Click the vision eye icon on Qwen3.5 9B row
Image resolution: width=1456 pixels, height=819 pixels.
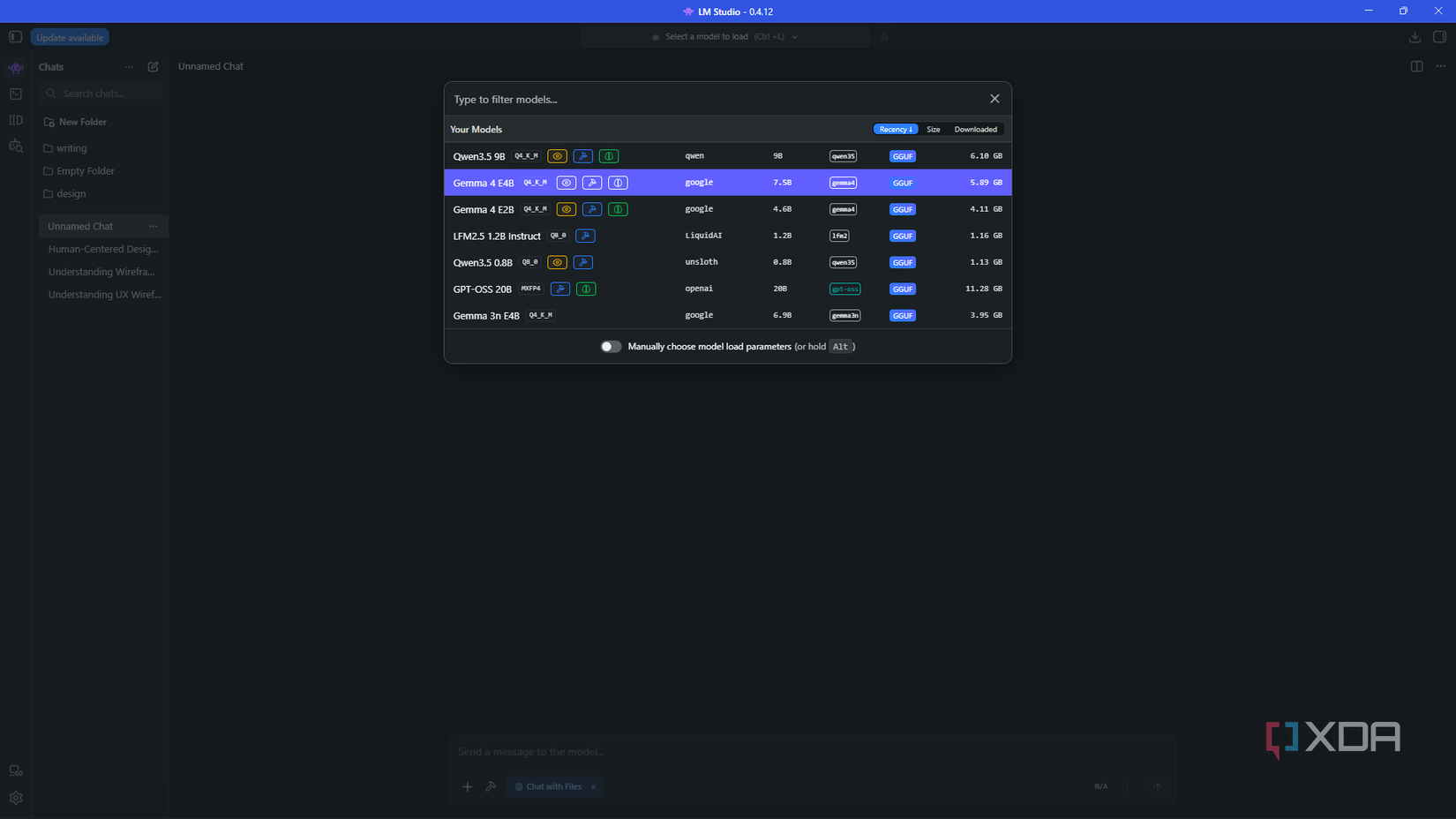click(557, 156)
